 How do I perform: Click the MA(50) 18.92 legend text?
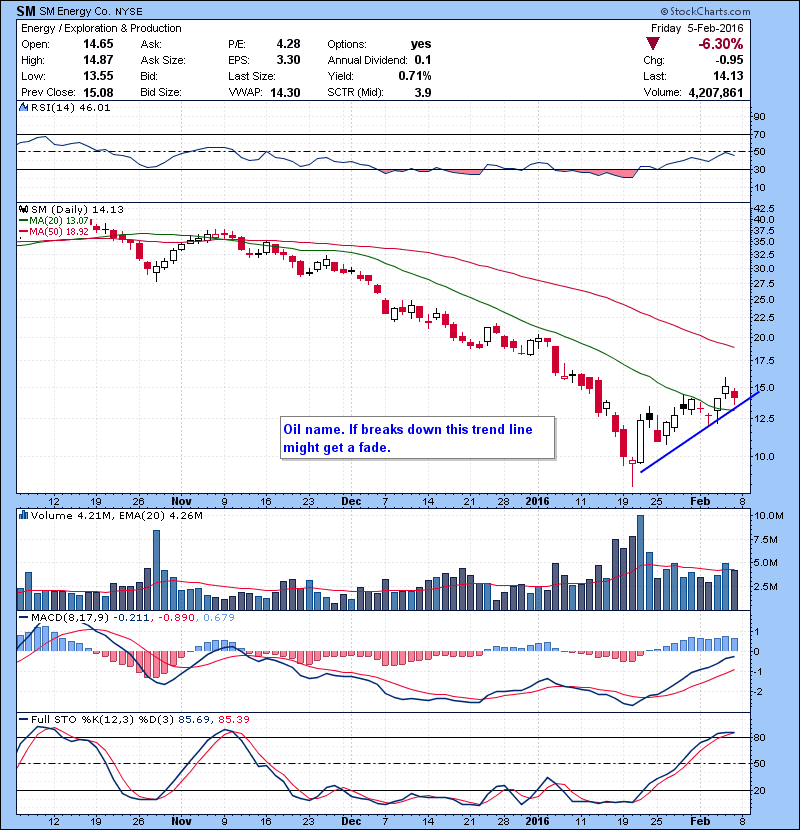click(x=59, y=232)
